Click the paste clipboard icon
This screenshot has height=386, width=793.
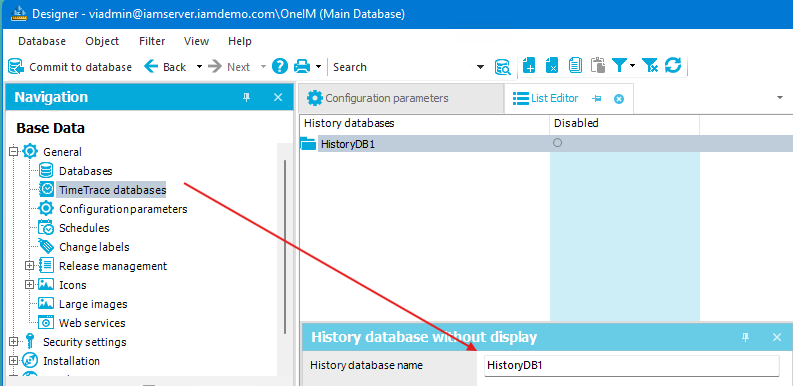pyautogui.click(x=598, y=66)
